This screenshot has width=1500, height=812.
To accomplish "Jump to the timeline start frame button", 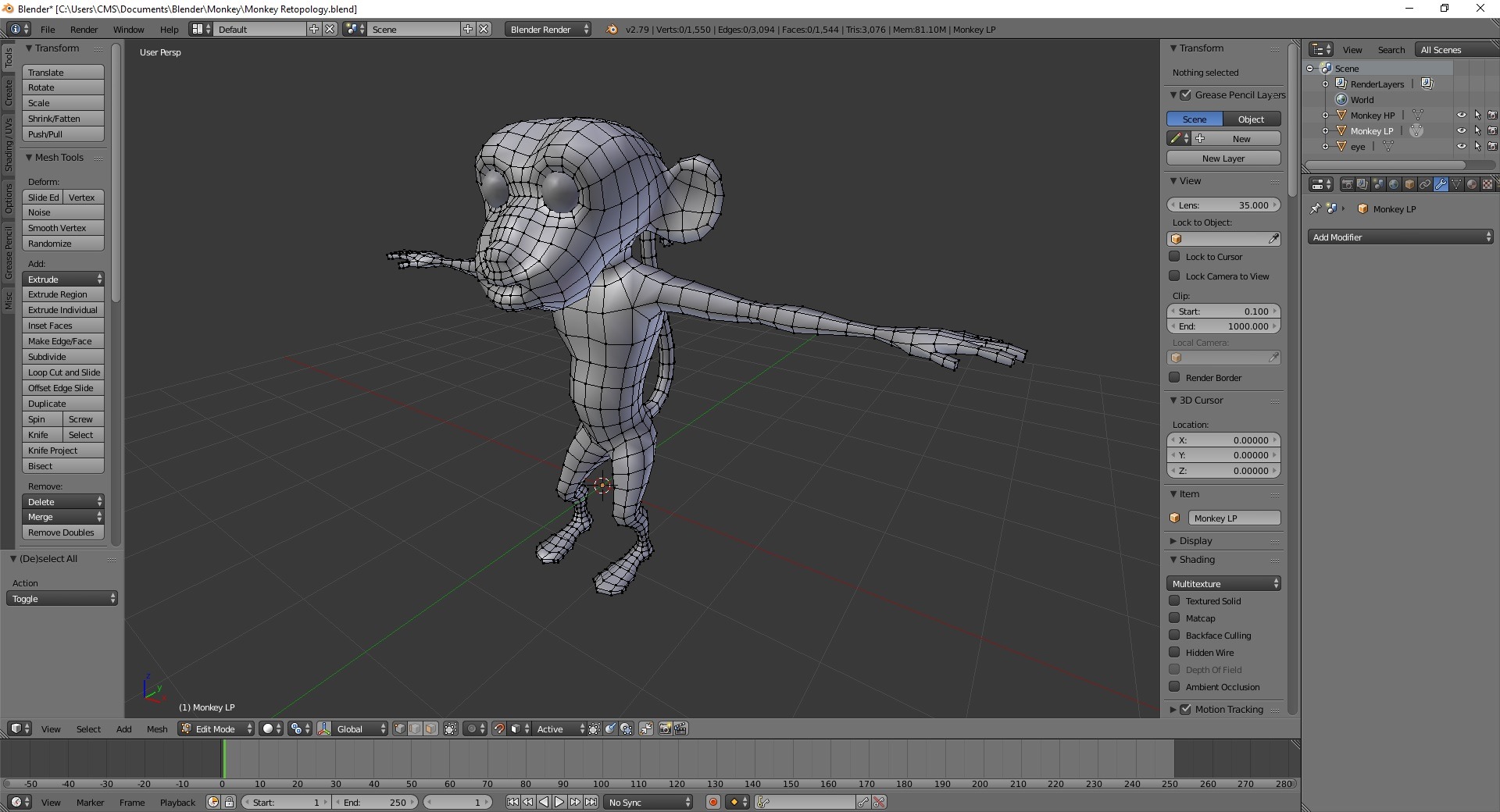I will pyautogui.click(x=512, y=802).
